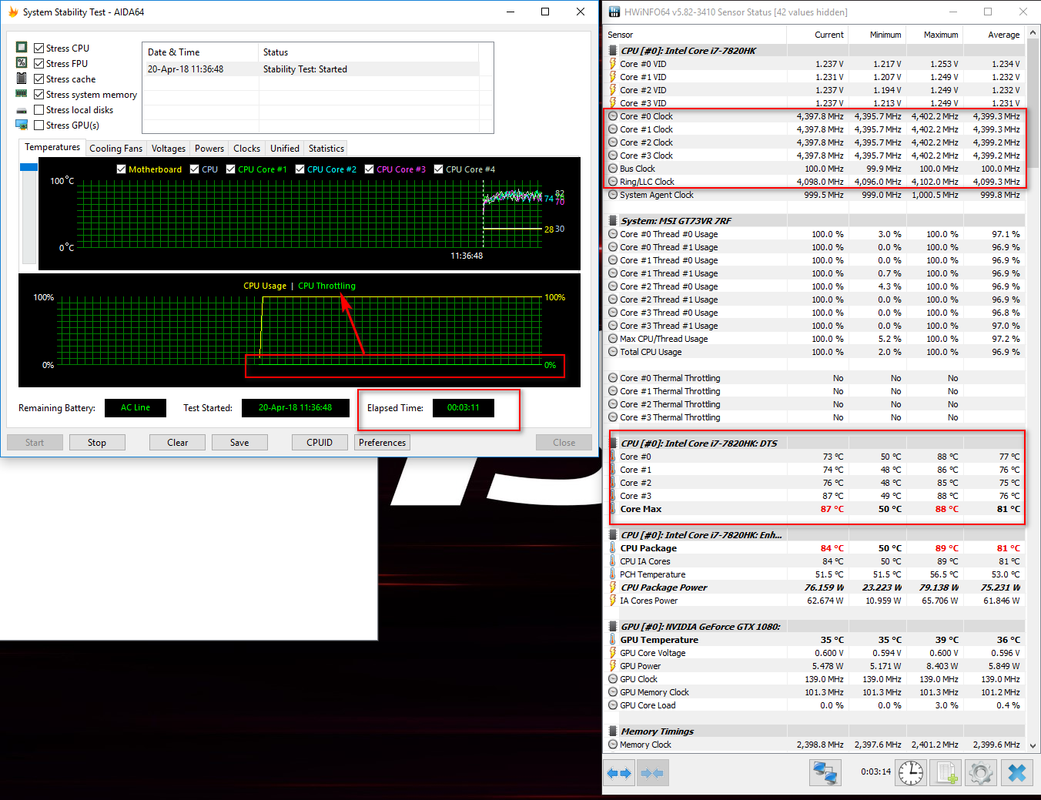Open CPUID panel button

tap(319, 442)
